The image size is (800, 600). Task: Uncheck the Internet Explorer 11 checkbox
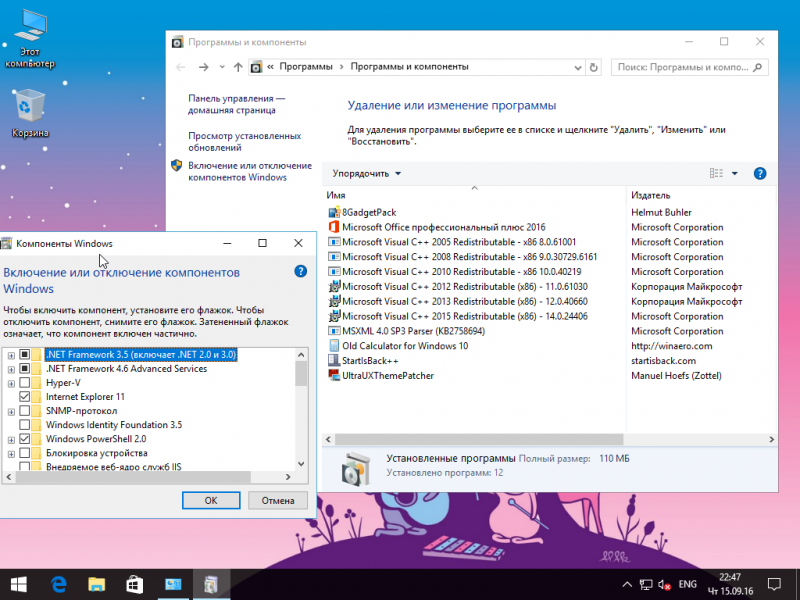click(x=24, y=396)
